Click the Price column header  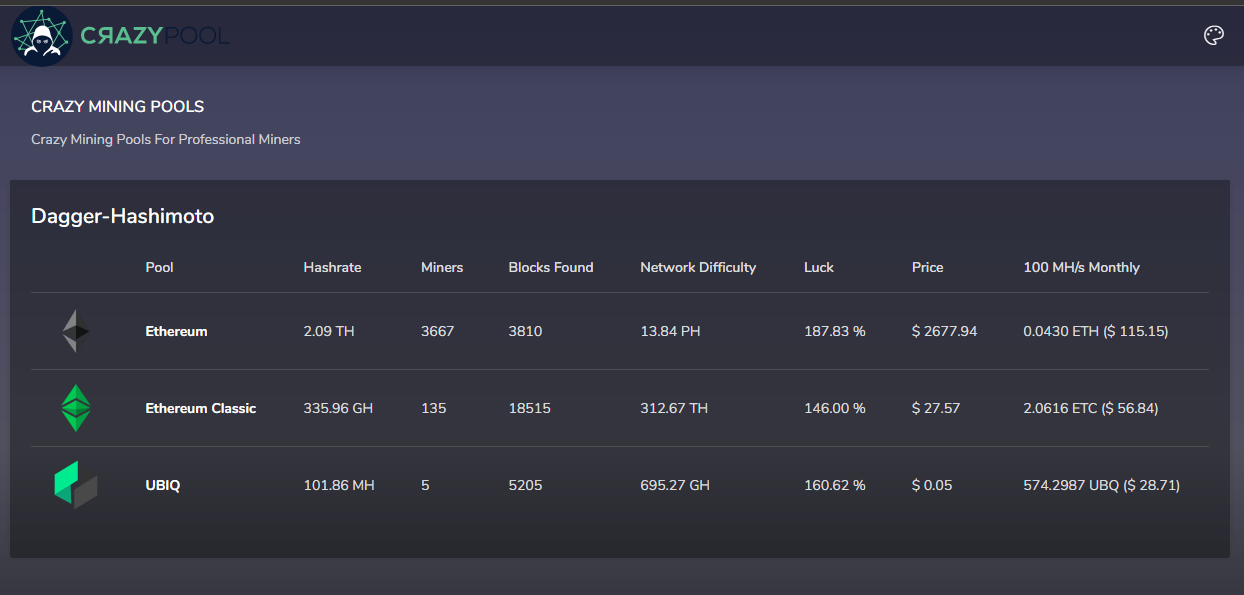pos(928,267)
